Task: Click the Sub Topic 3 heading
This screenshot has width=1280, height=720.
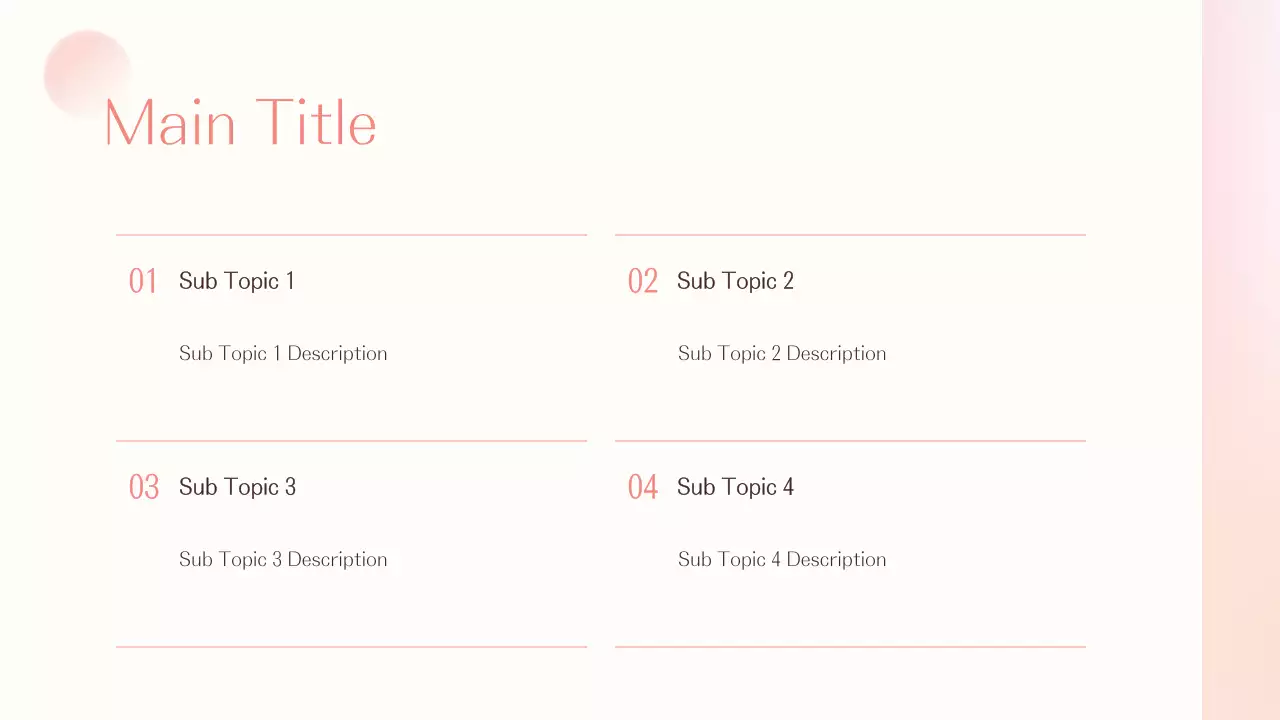Action: pyautogui.click(x=237, y=487)
